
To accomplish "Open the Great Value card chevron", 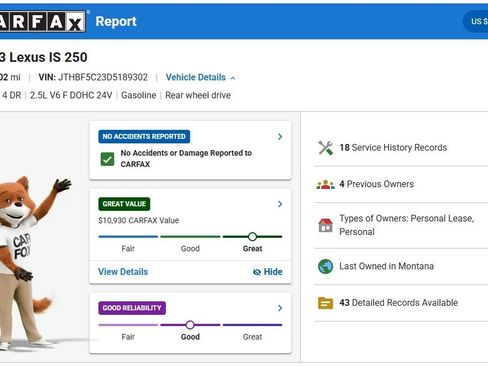I will tap(280, 204).
